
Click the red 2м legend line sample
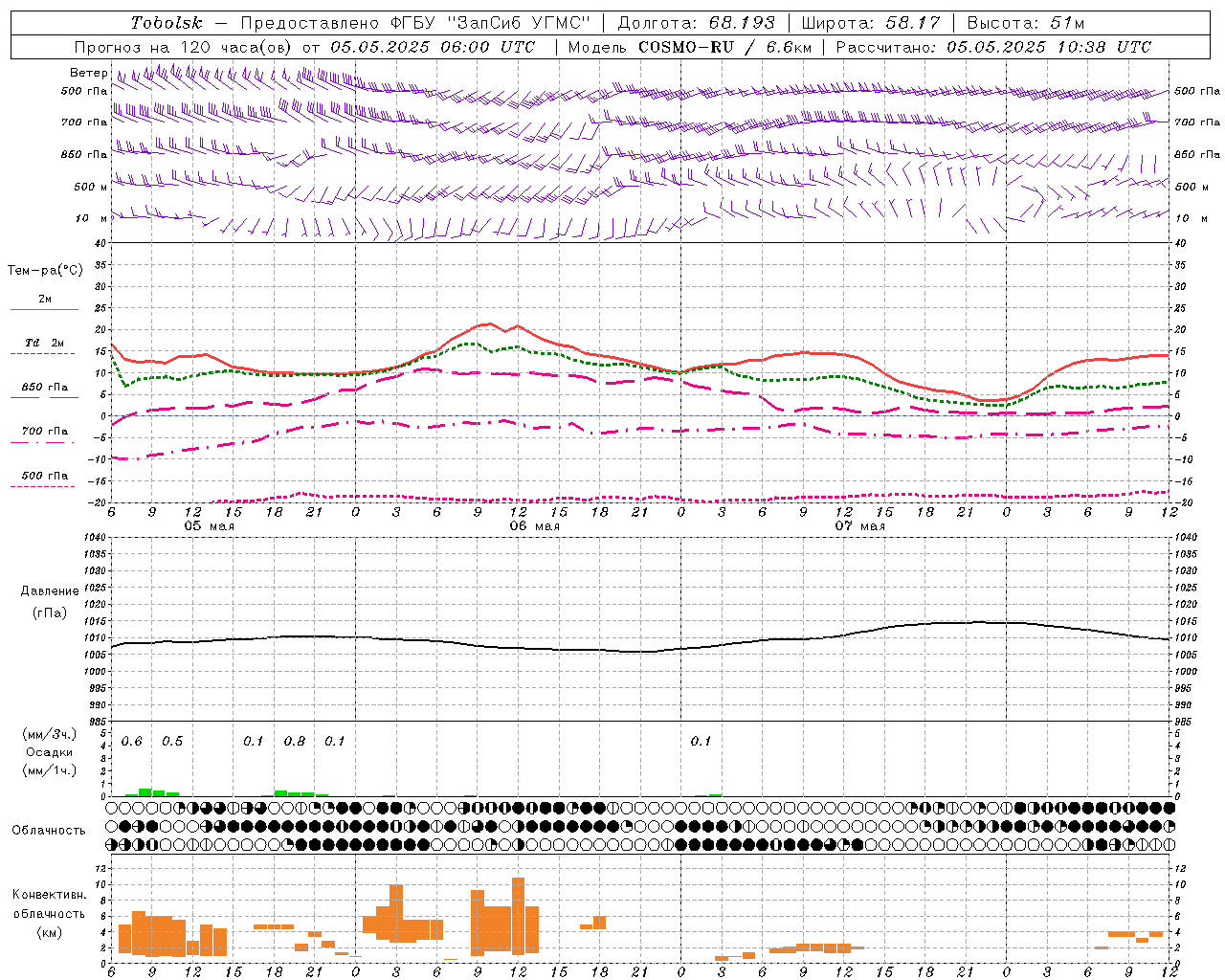pos(44,309)
